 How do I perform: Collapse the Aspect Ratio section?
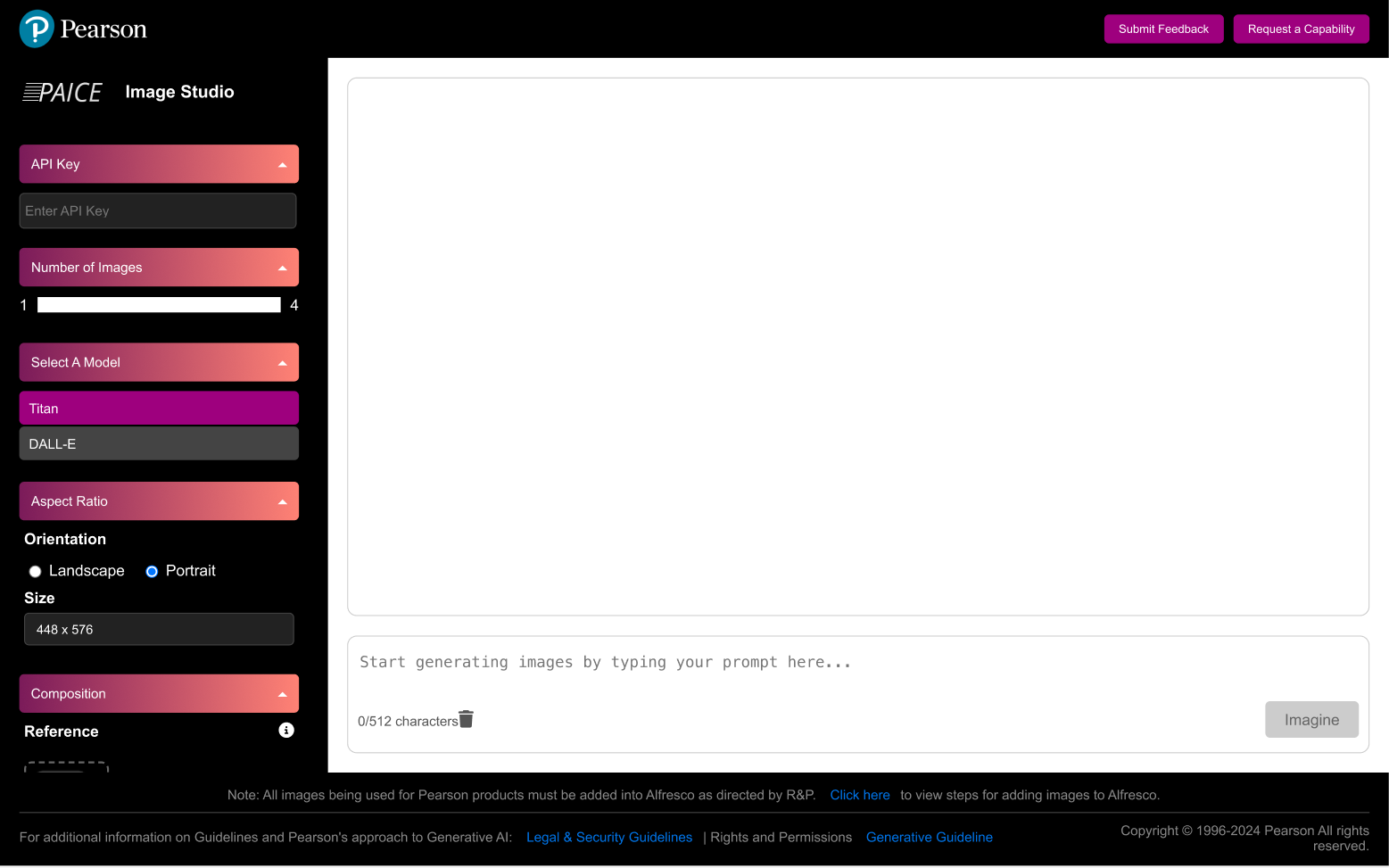159,501
